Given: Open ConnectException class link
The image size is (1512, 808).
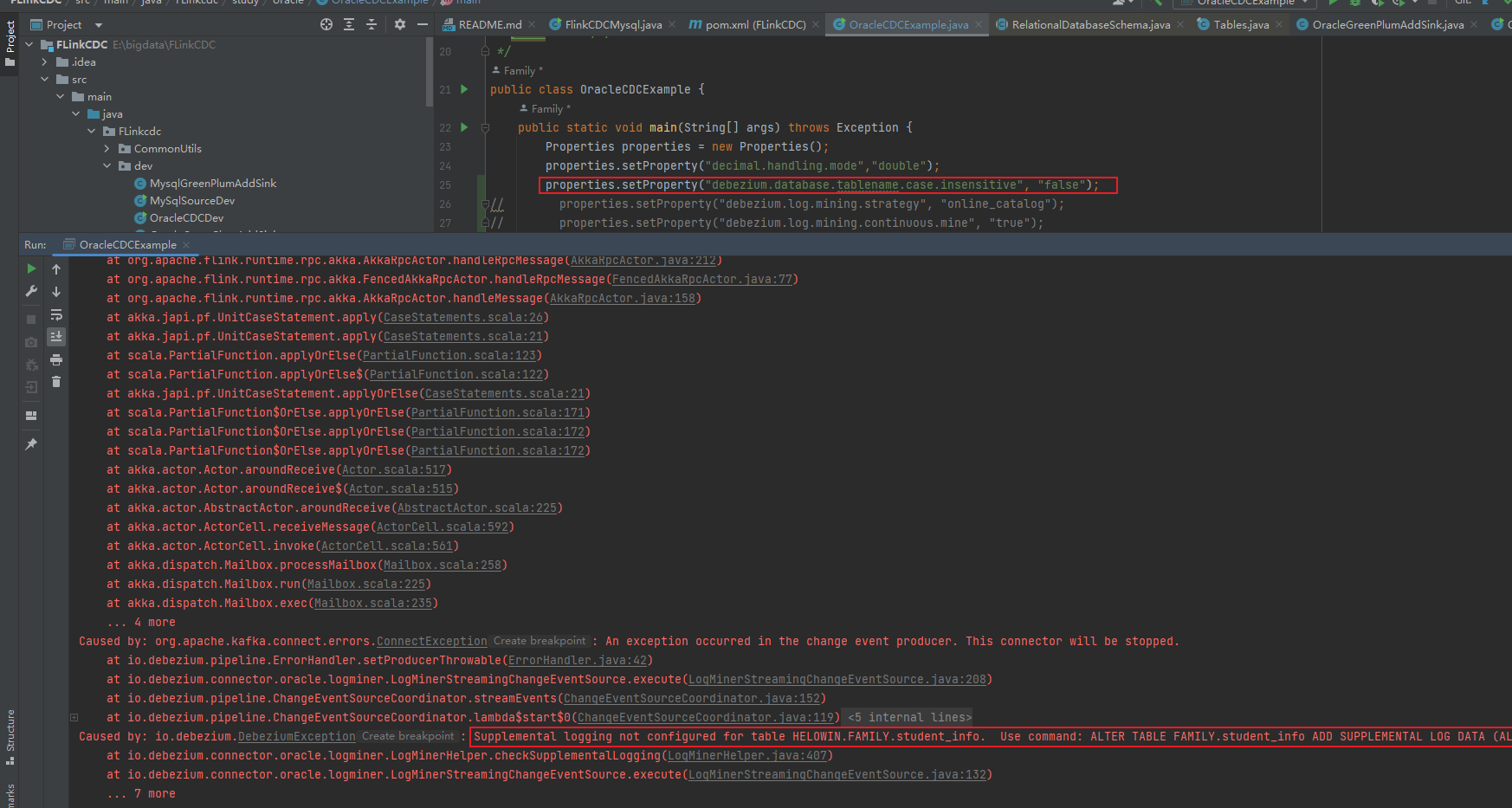Looking at the screenshot, I should pyautogui.click(x=432, y=641).
